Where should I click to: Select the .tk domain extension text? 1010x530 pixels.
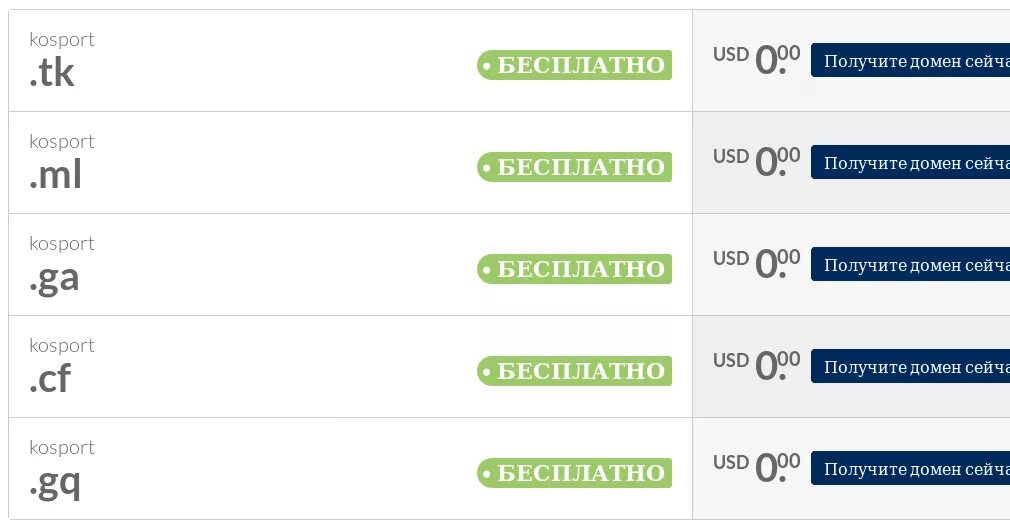click(x=52, y=72)
